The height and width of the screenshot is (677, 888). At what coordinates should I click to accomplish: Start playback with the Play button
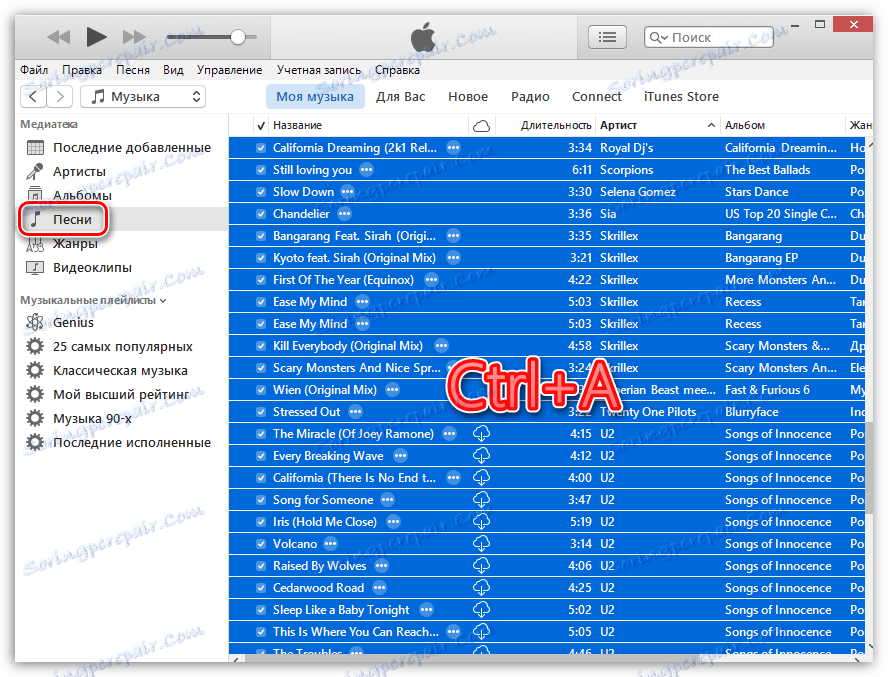tap(96, 37)
